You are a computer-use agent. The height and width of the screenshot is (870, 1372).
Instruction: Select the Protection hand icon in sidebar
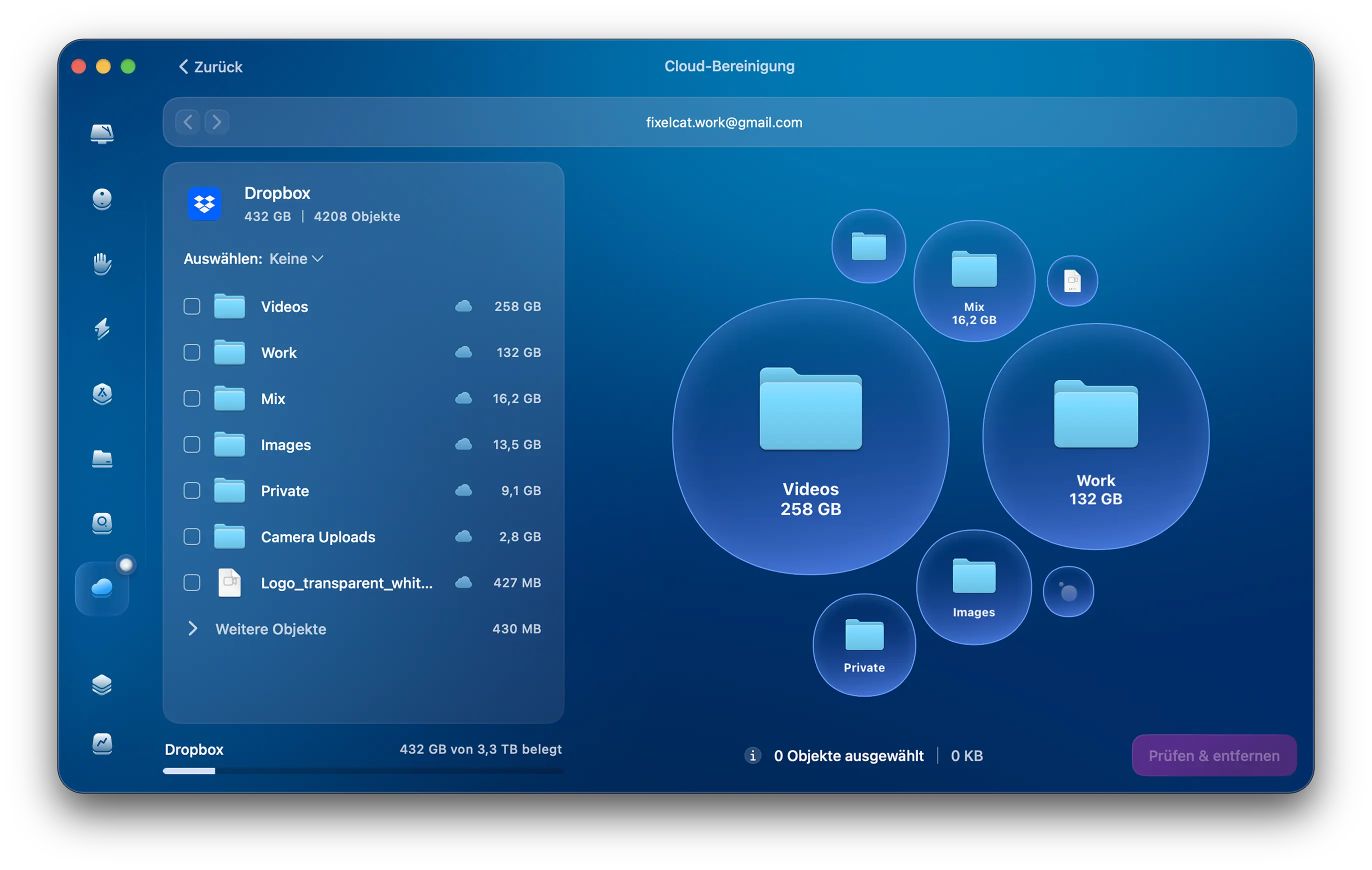(x=102, y=264)
